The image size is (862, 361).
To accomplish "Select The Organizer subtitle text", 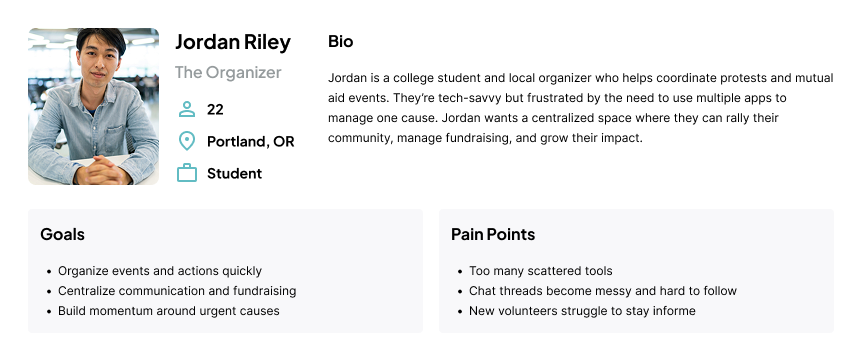I will point(228,72).
